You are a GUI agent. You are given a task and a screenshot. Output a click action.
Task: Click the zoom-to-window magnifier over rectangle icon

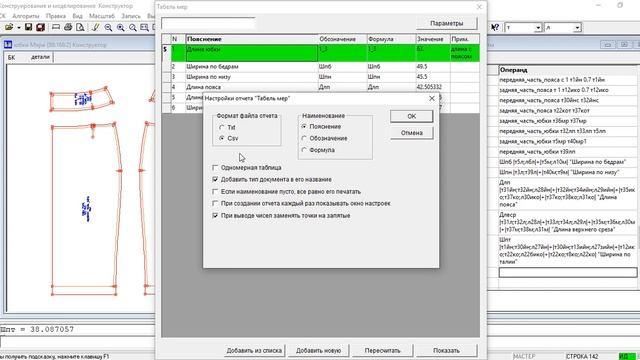(144, 27)
